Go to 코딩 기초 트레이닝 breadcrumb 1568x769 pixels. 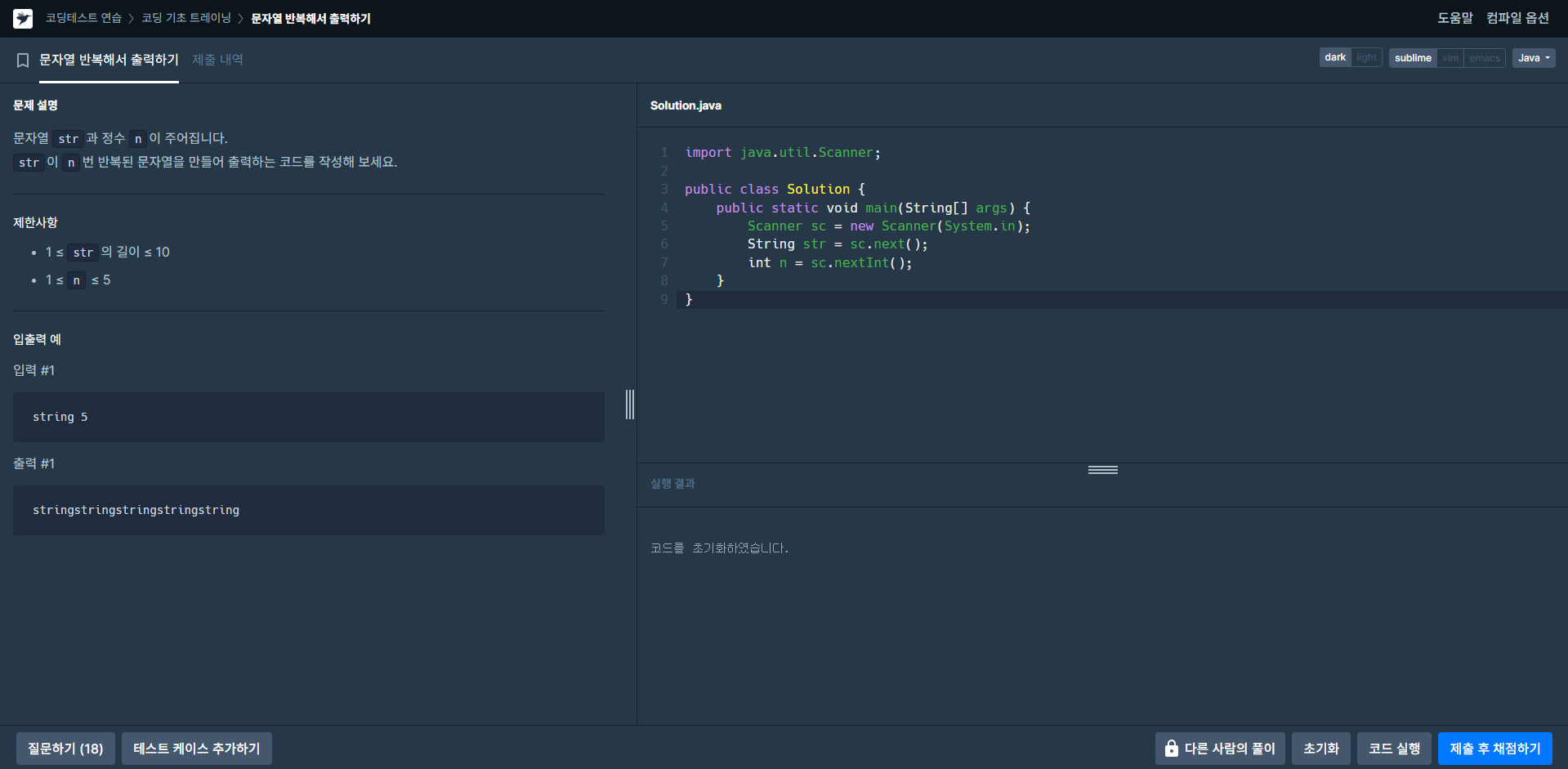pos(186,18)
